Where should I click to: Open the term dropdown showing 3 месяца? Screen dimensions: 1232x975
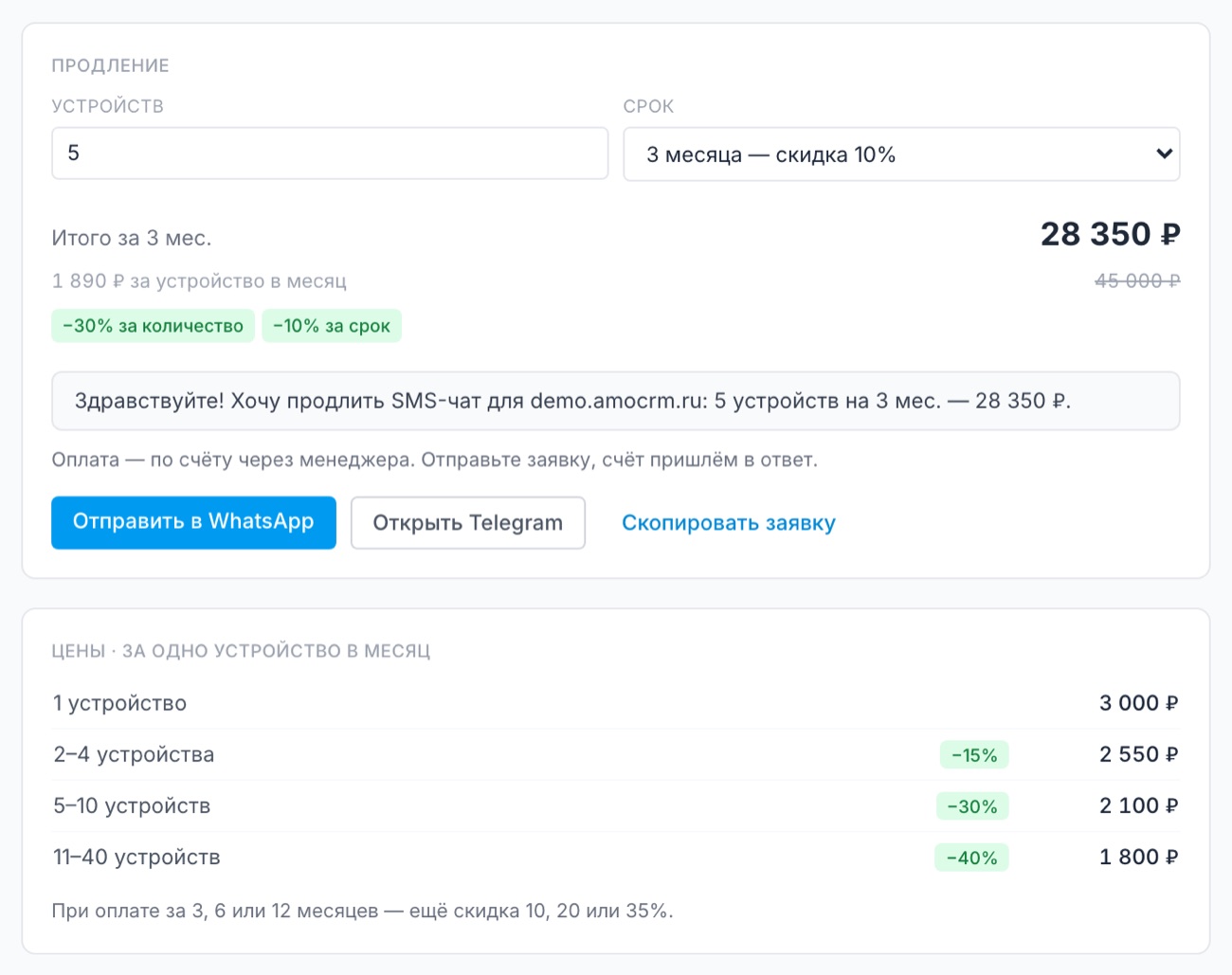[x=901, y=154]
